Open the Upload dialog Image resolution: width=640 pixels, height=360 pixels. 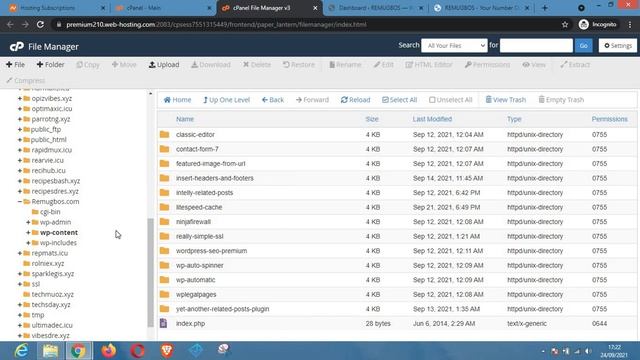(x=164, y=64)
